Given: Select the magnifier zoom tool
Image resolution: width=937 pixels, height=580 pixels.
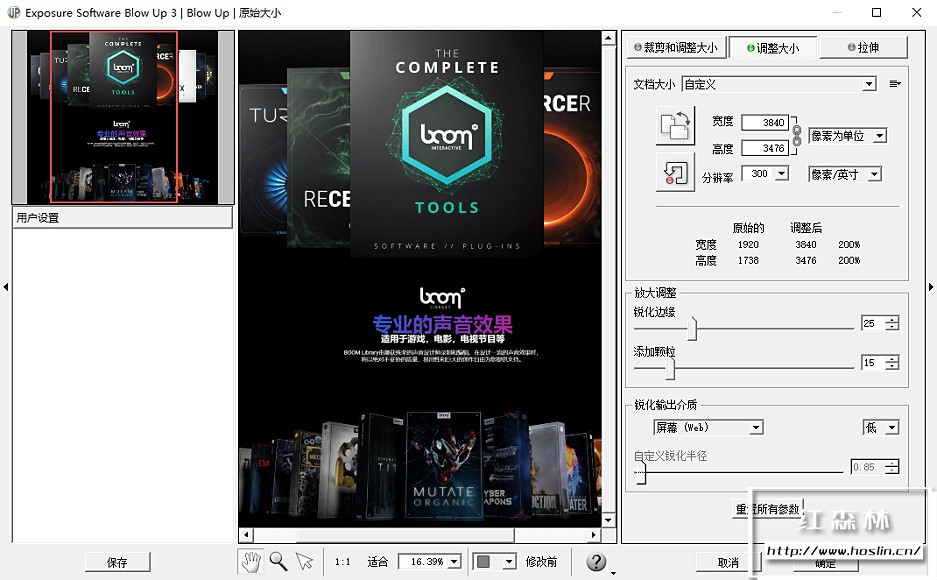Looking at the screenshot, I should tap(278, 562).
